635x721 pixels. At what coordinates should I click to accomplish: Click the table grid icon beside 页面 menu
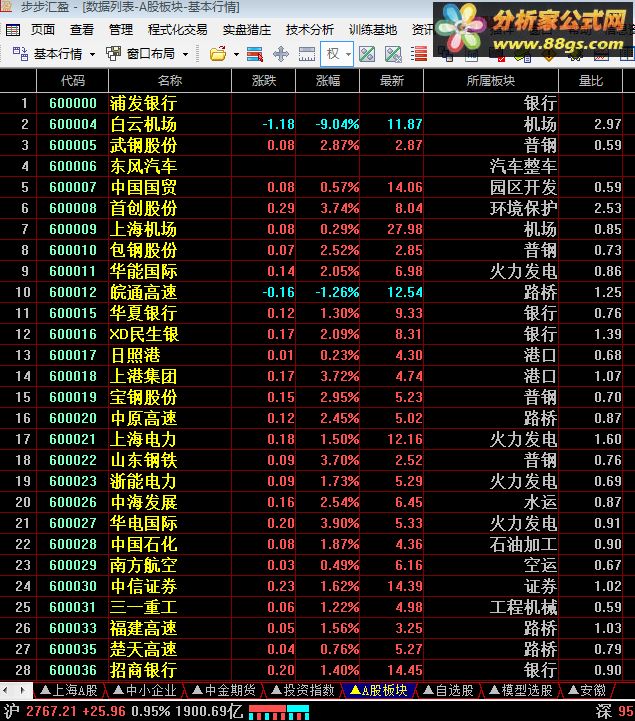(x=13, y=30)
